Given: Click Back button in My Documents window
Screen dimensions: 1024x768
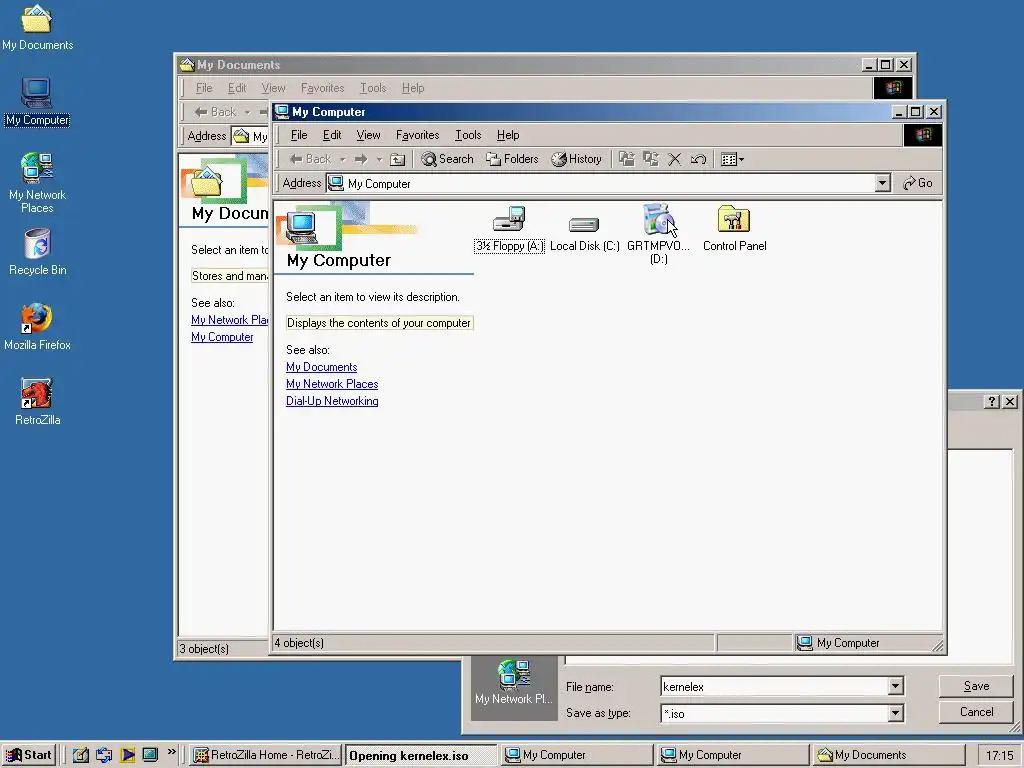Looking at the screenshot, I should tap(216, 112).
